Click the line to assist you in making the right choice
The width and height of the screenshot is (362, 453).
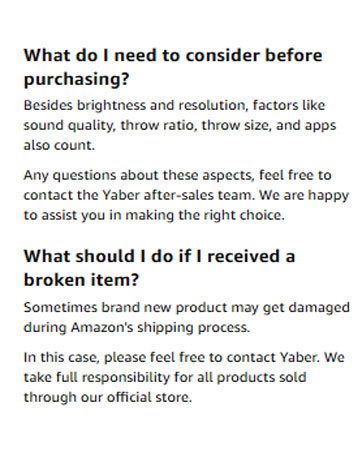point(154,215)
